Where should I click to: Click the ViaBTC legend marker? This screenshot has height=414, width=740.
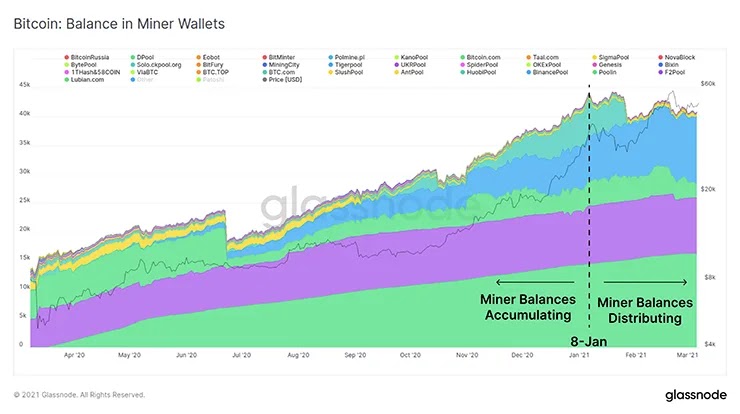click(133, 72)
